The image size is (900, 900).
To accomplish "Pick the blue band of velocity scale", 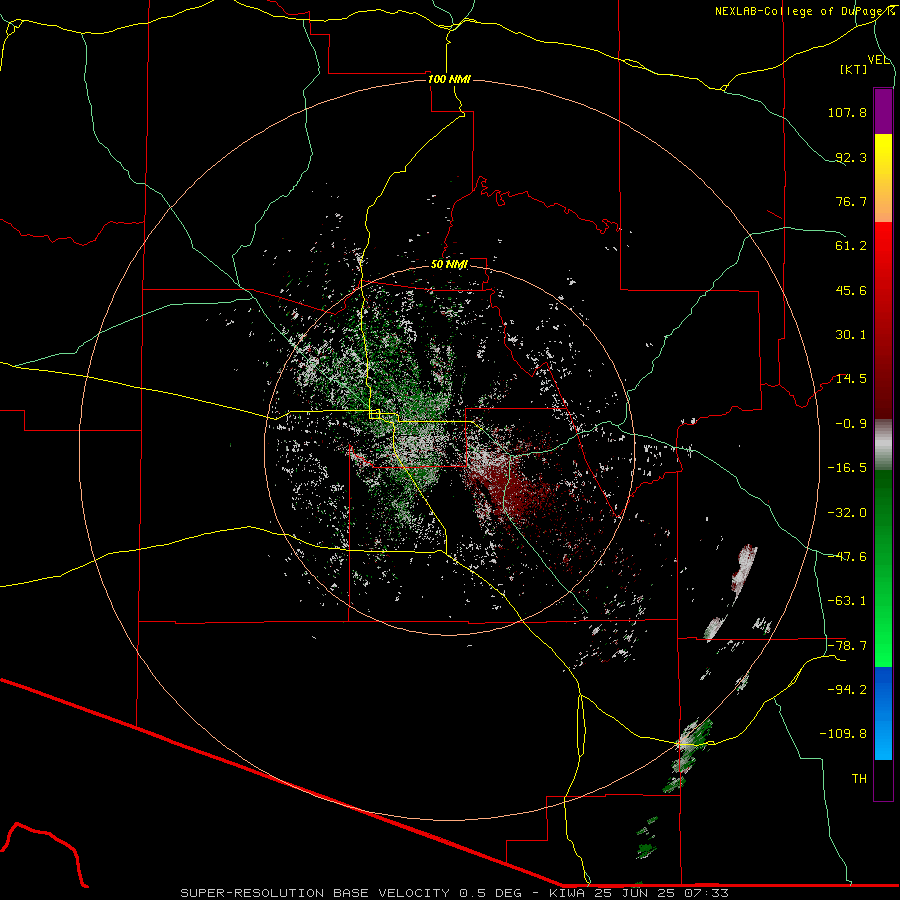I will [x=883, y=713].
